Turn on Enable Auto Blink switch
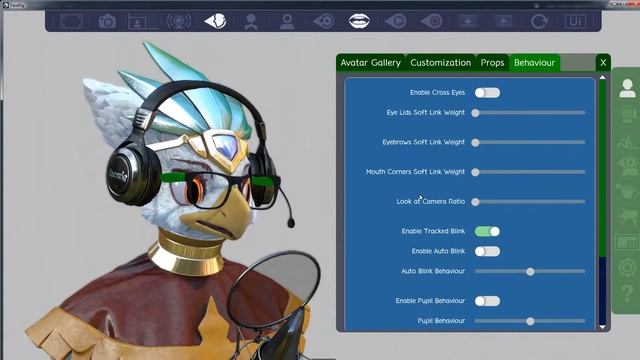640x360 pixels. point(487,251)
